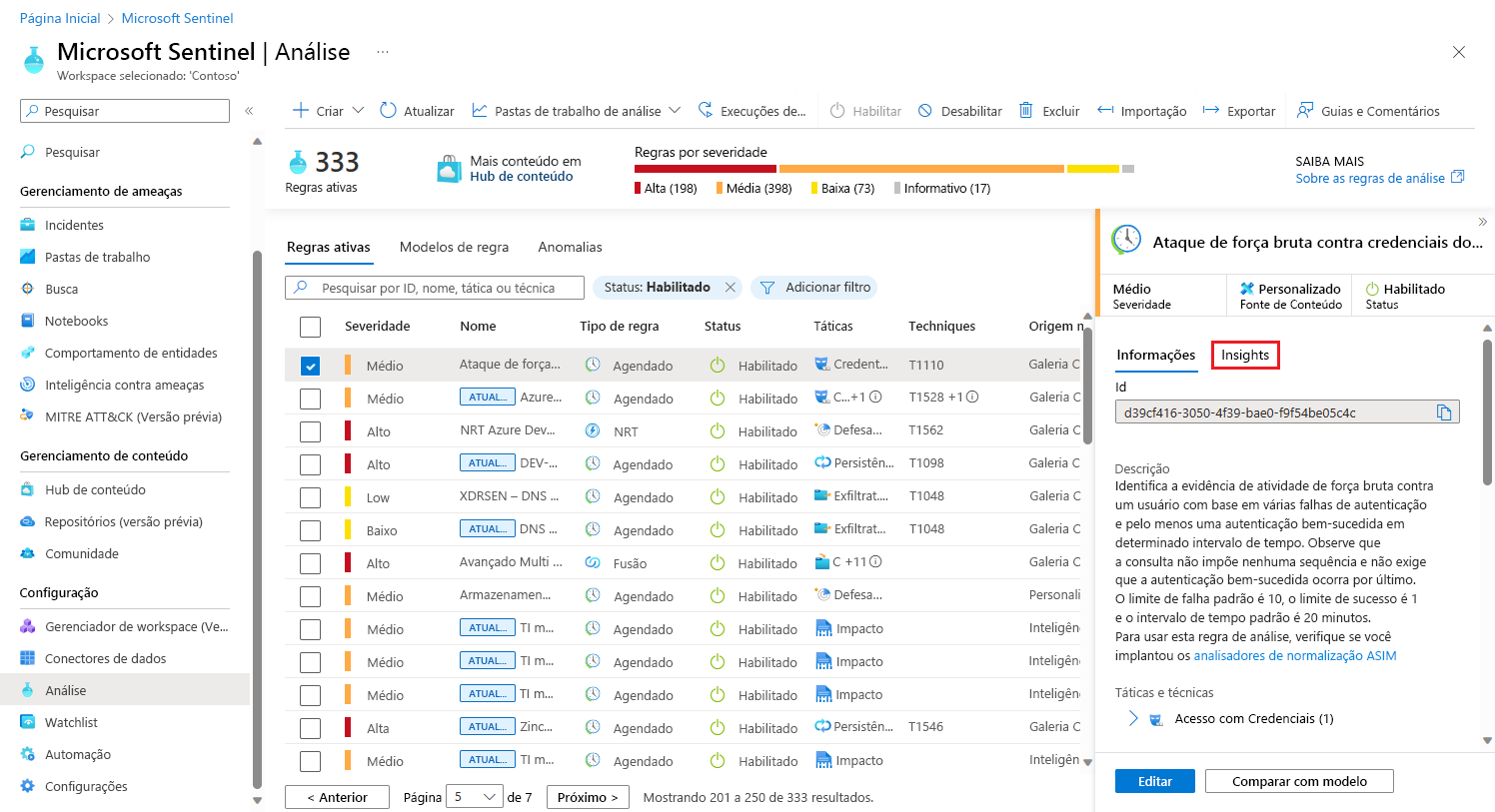Viewport: 1495px width, 812px height.
Task: Open the page number dropdown
Action: tap(474, 797)
